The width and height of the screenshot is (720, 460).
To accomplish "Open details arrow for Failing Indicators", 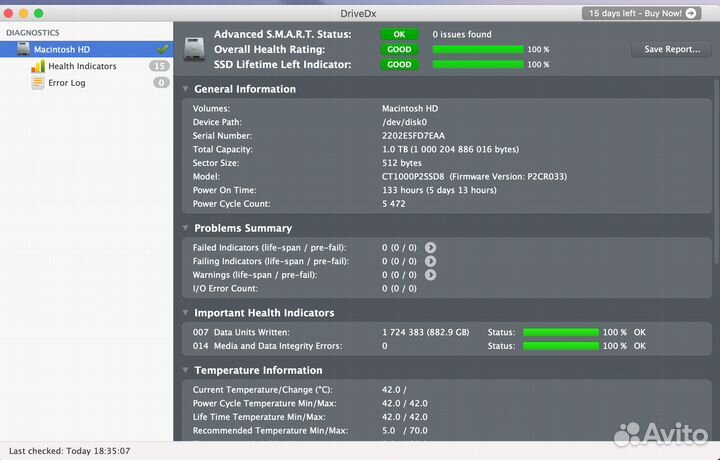I will click(430, 261).
